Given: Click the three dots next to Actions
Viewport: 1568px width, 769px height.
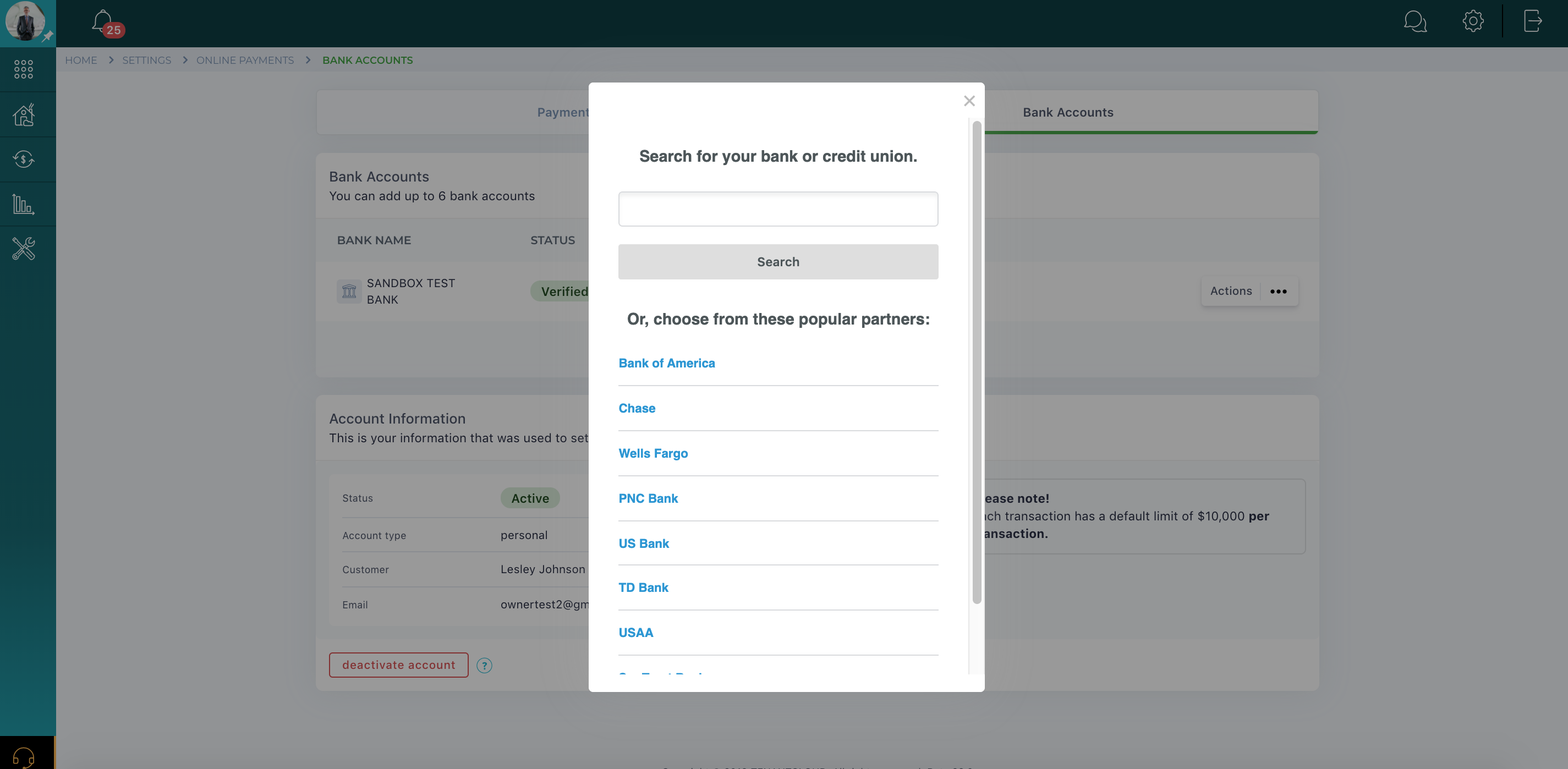Looking at the screenshot, I should point(1278,292).
